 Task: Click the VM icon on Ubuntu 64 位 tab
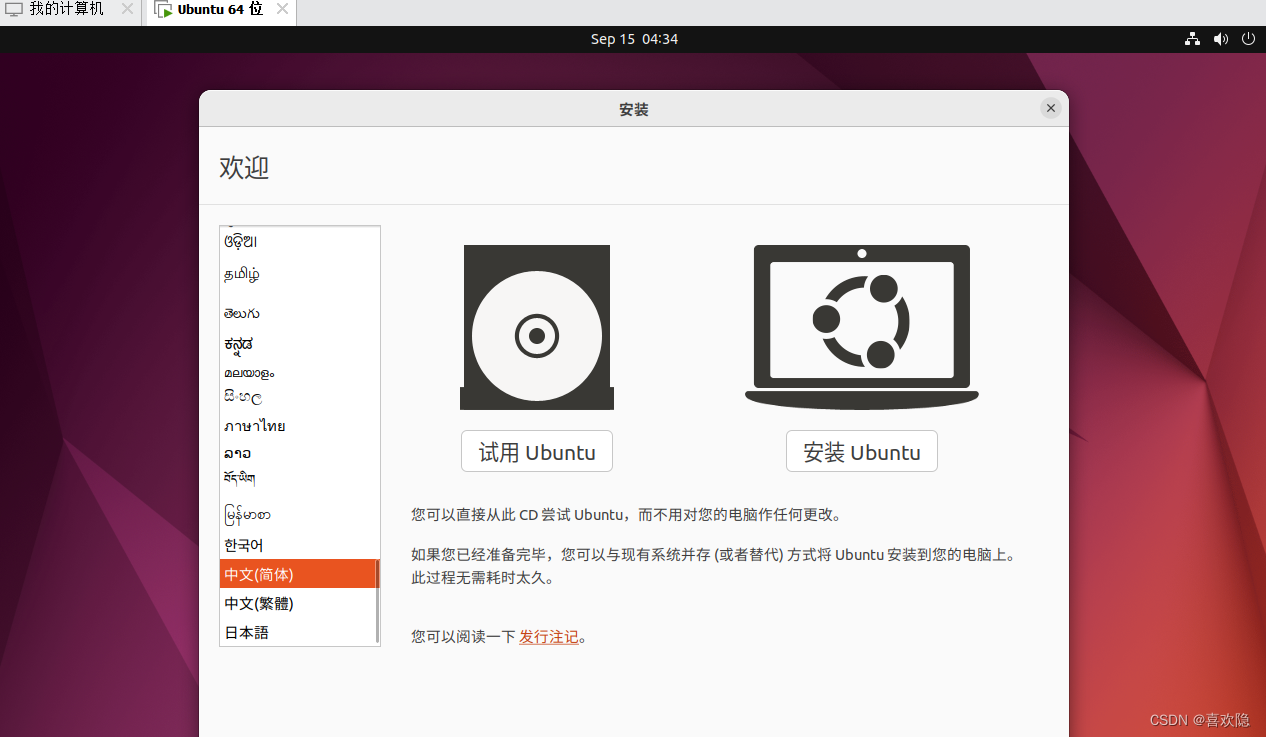pos(163,9)
